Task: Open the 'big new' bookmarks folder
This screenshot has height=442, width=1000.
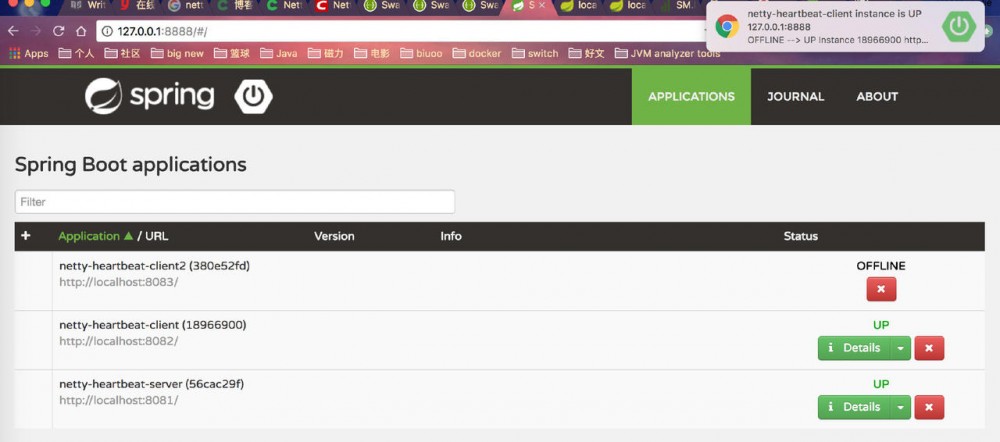Action: click(x=177, y=54)
